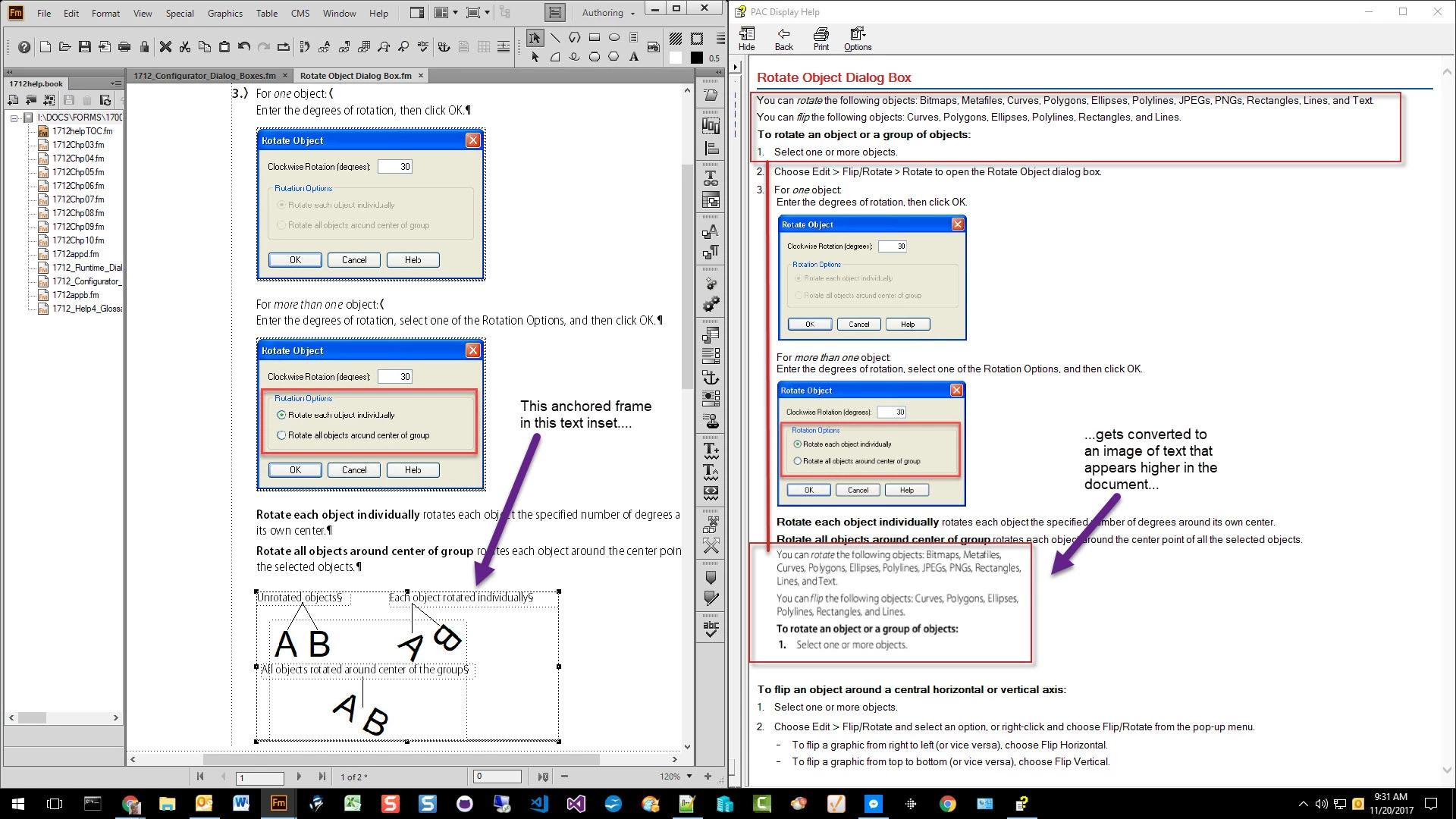
Task: Pick the Text Line A tool
Action: (x=634, y=57)
